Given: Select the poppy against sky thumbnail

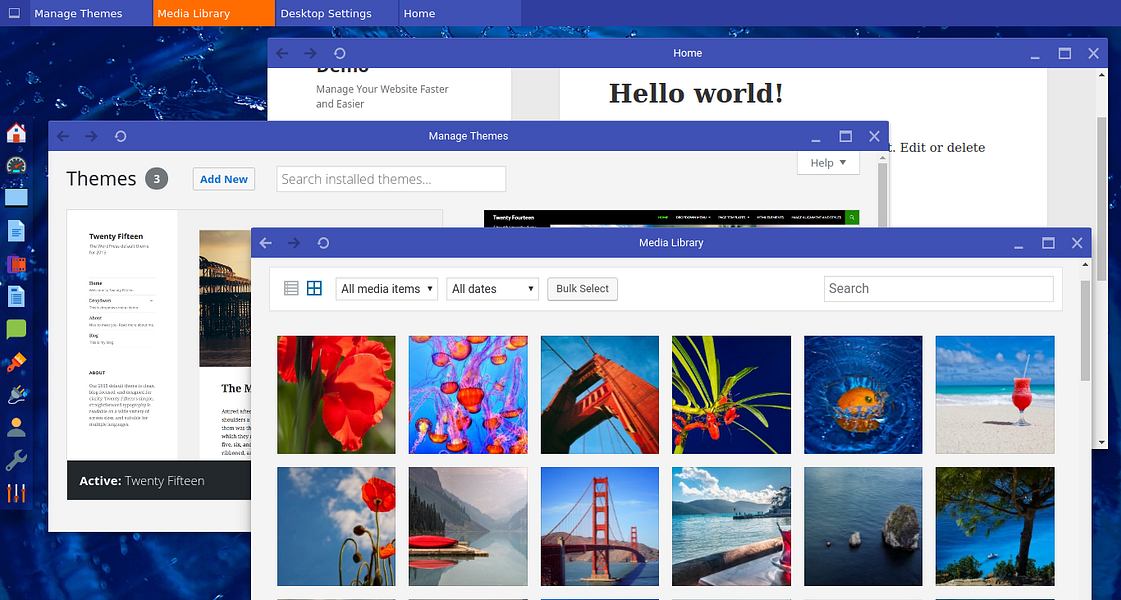Looking at the screenshot, I should coord(336,526).
